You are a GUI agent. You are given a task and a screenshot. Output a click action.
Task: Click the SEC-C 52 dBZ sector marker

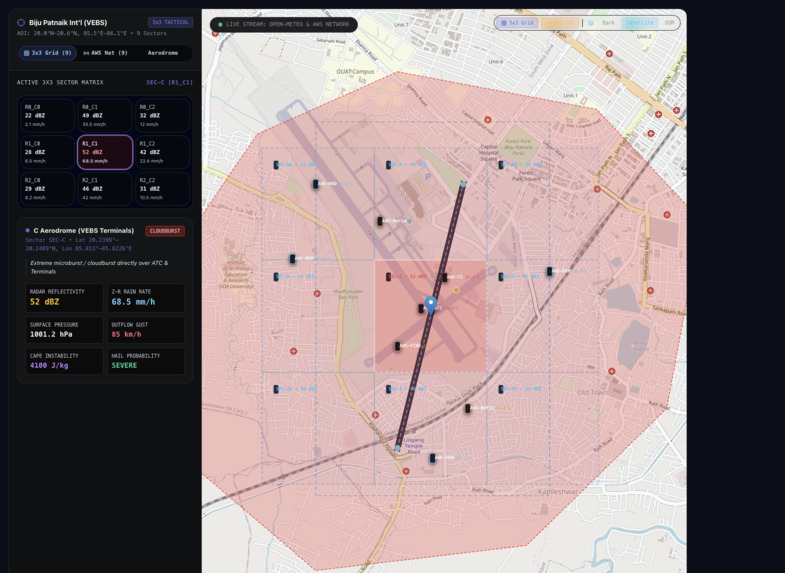coord(388,277)
